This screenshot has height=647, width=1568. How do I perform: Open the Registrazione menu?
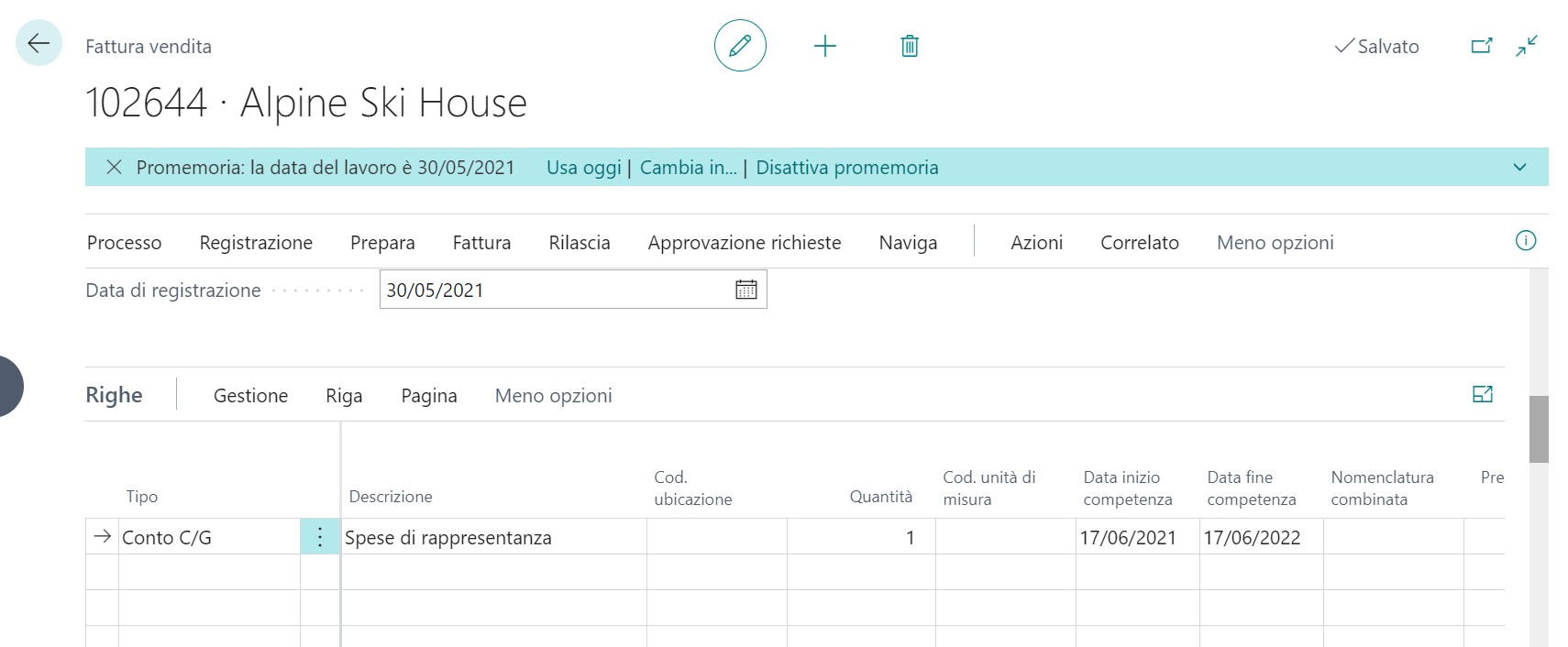(x=256, y=243)
